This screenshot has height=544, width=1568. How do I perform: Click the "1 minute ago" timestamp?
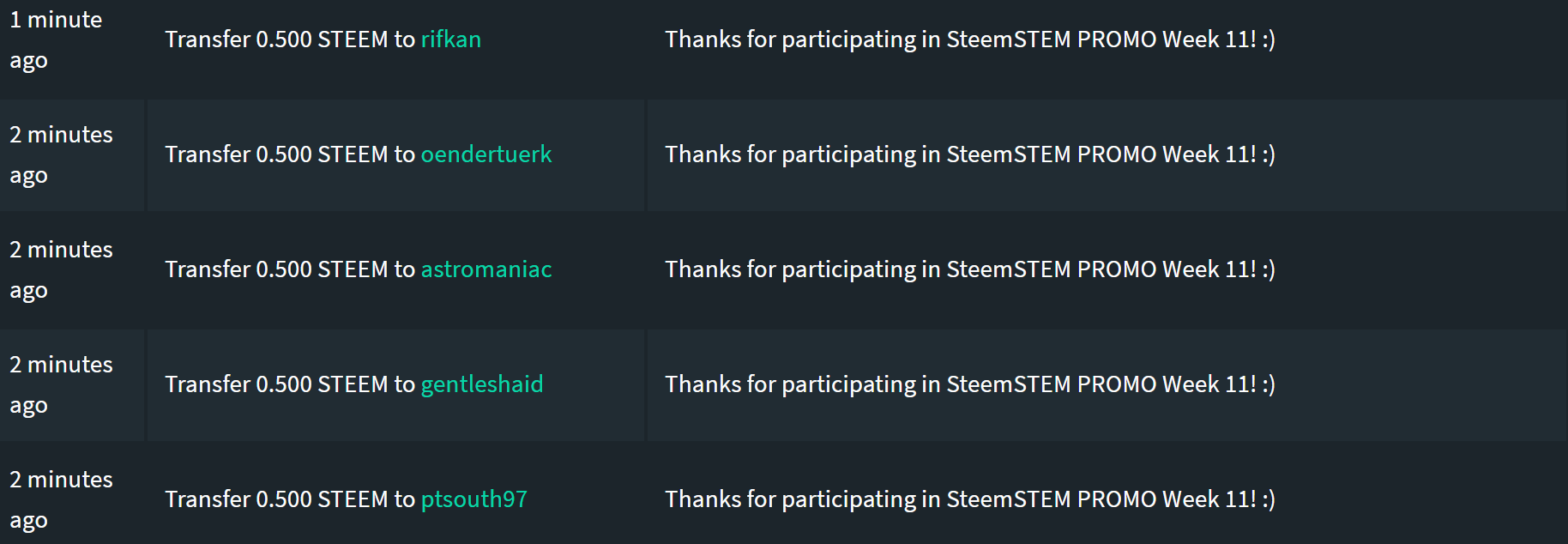tap(55, 39)
